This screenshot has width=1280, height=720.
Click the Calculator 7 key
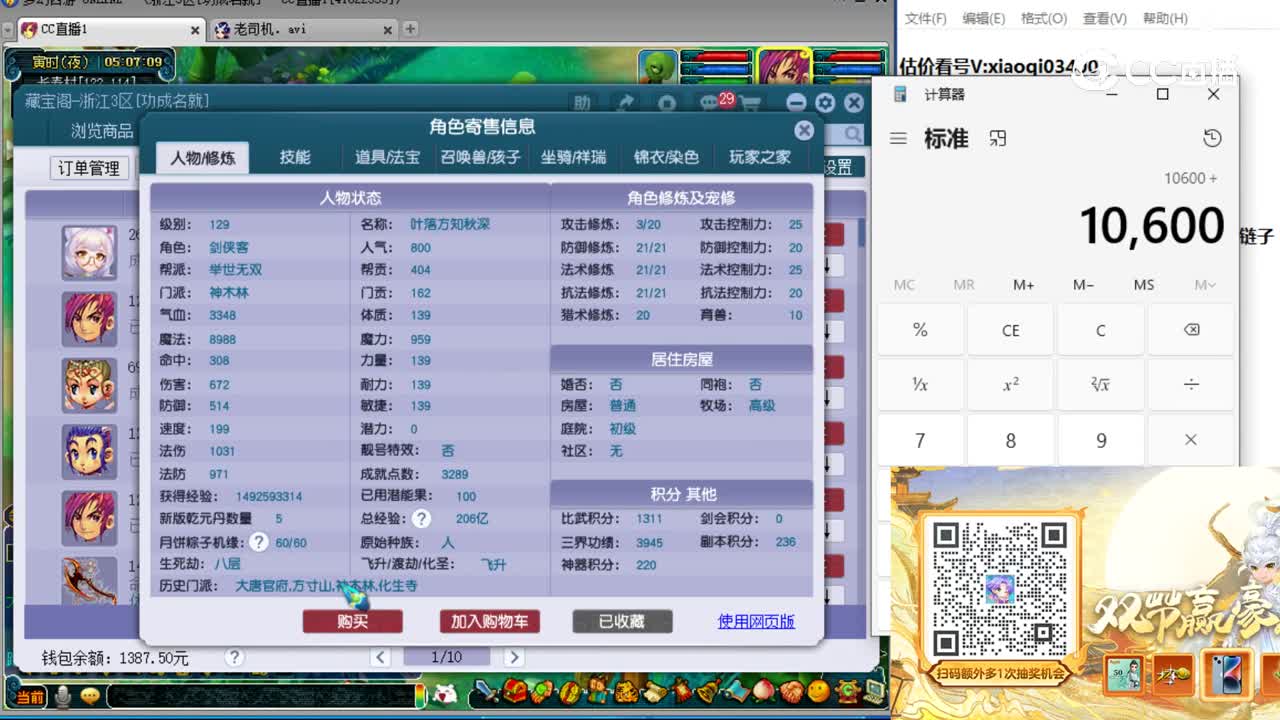(921, 440)
